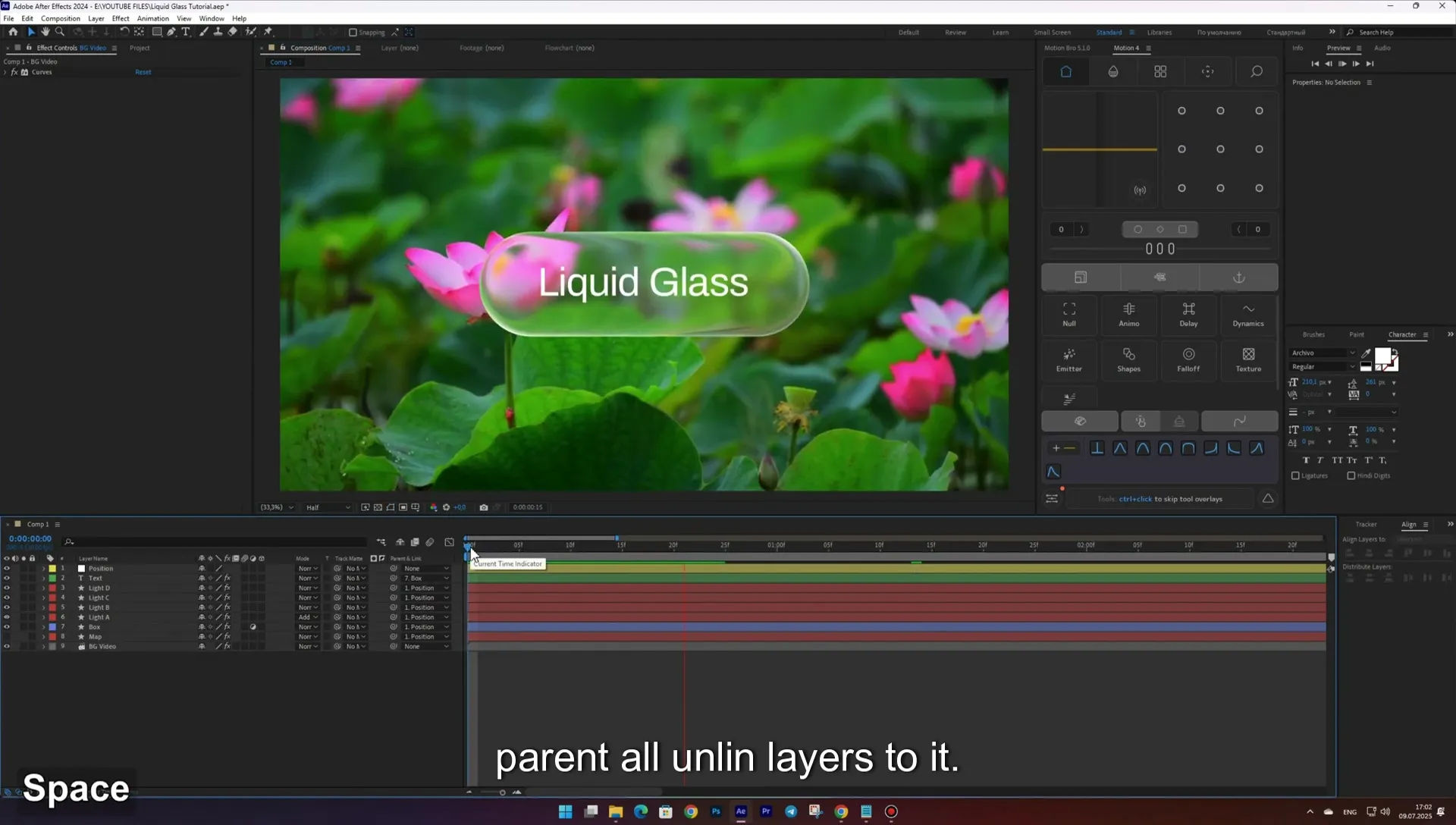Switch to the Project tab
This screenshot has height=825, width=1456.
coord(140,48)
